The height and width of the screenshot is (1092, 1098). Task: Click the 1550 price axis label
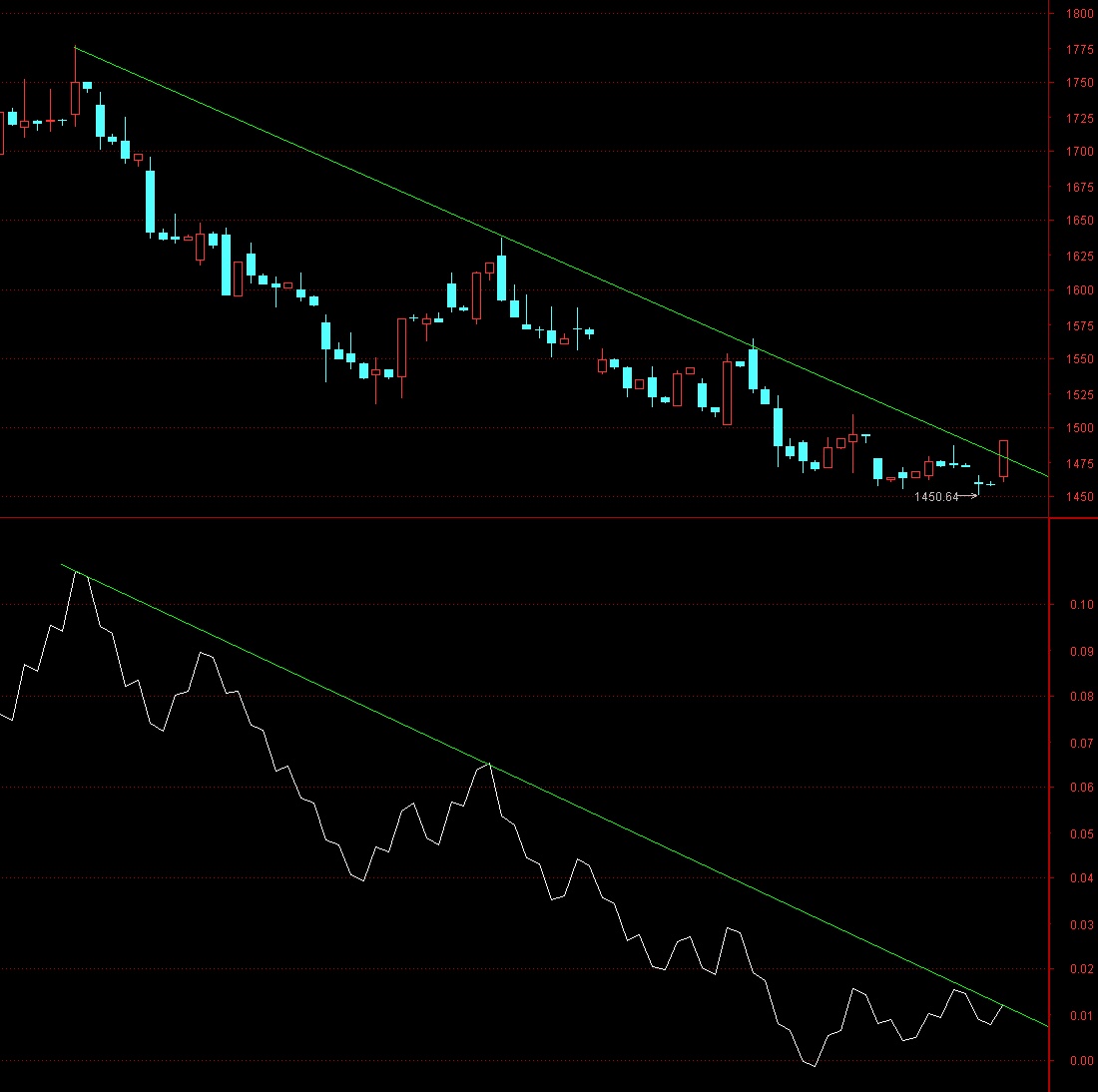pyautogui.click(x=1079, y=359)
